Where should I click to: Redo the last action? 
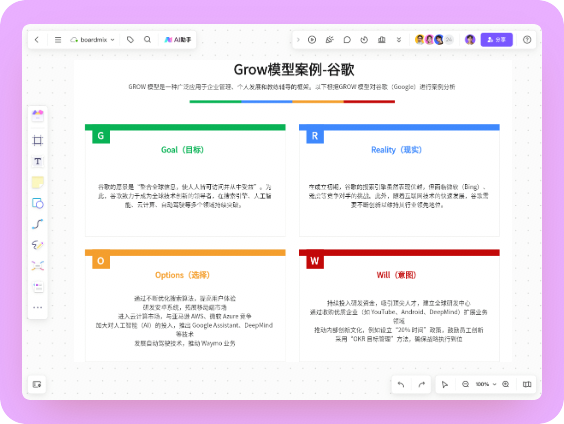(x=422, y=384)
